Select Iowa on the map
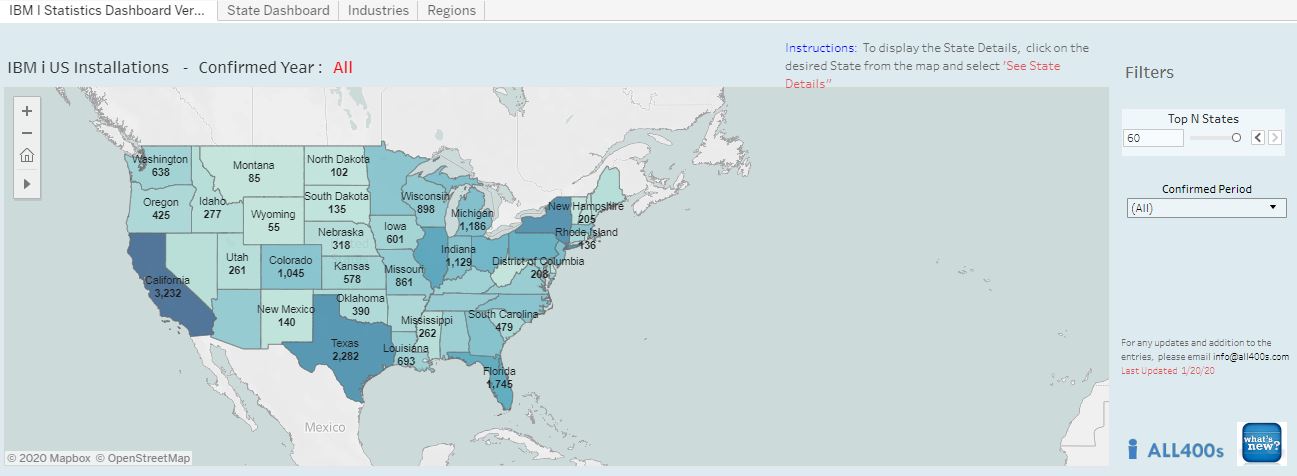Screen dimensions: 1297x476 396,233
